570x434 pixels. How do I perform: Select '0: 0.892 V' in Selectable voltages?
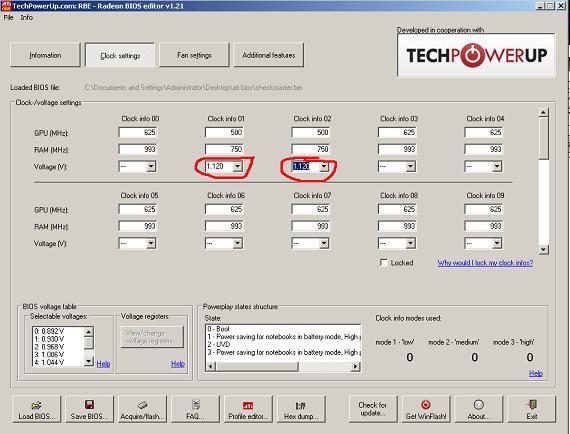click(x=49, y=331)
